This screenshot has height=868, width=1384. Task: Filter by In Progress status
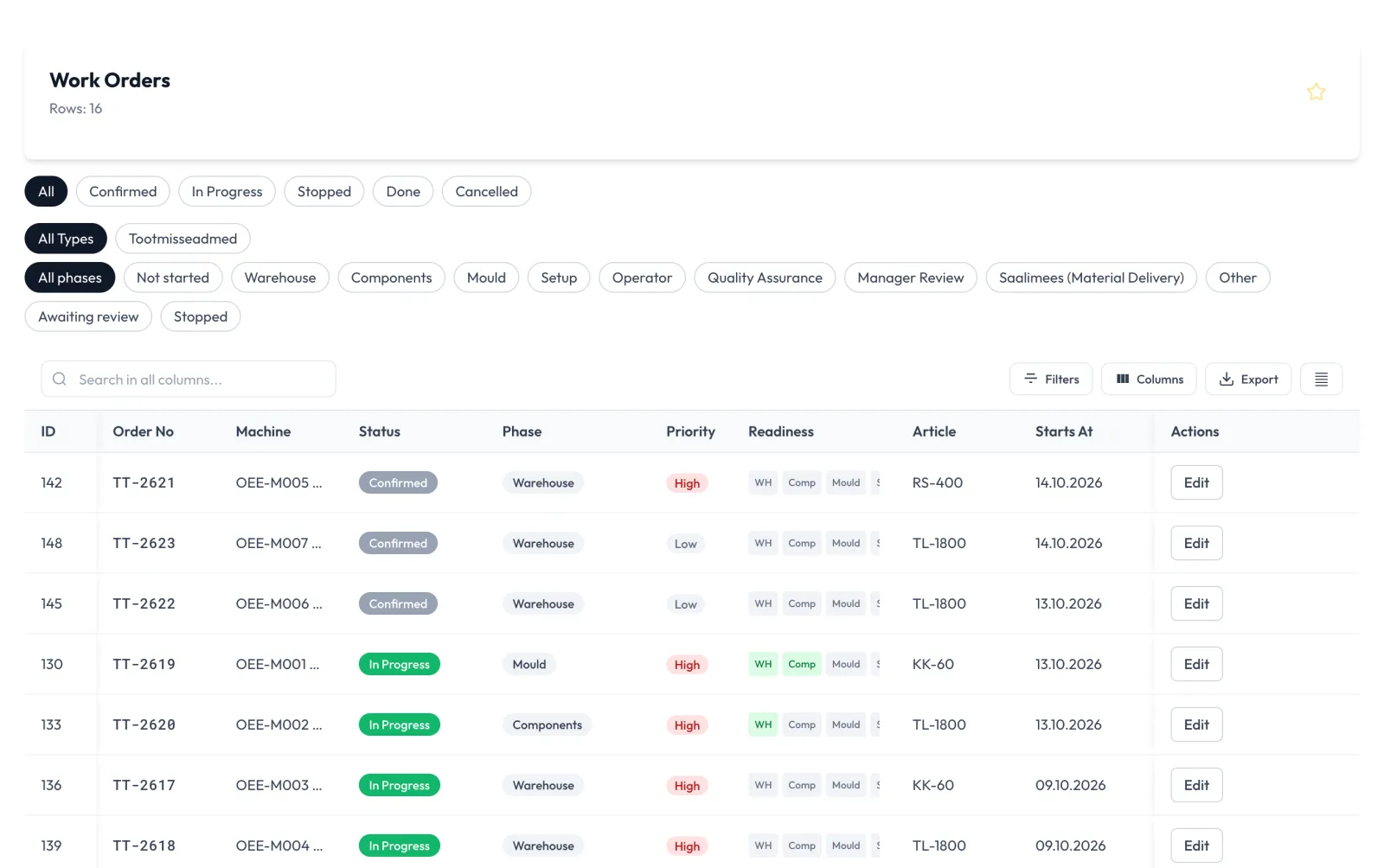pos(227,192)
